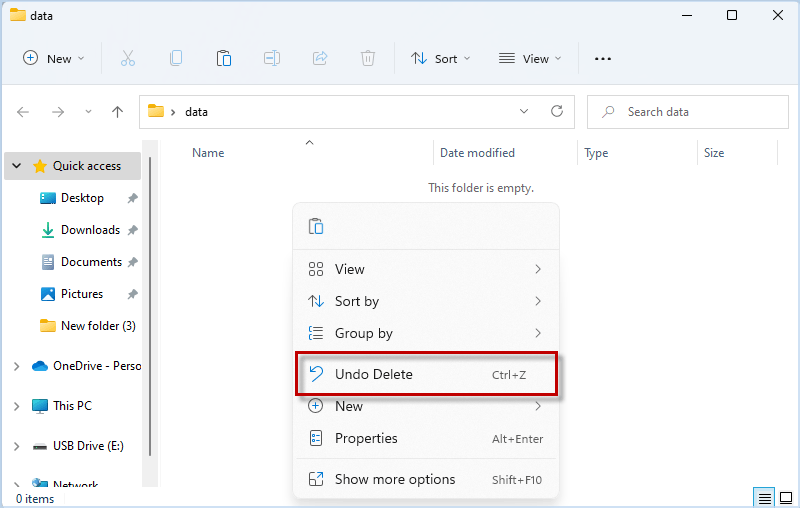This screenshot has width=800, height=508.
Task: Open View submenu in context menu
Action: (x=426, y=269)
